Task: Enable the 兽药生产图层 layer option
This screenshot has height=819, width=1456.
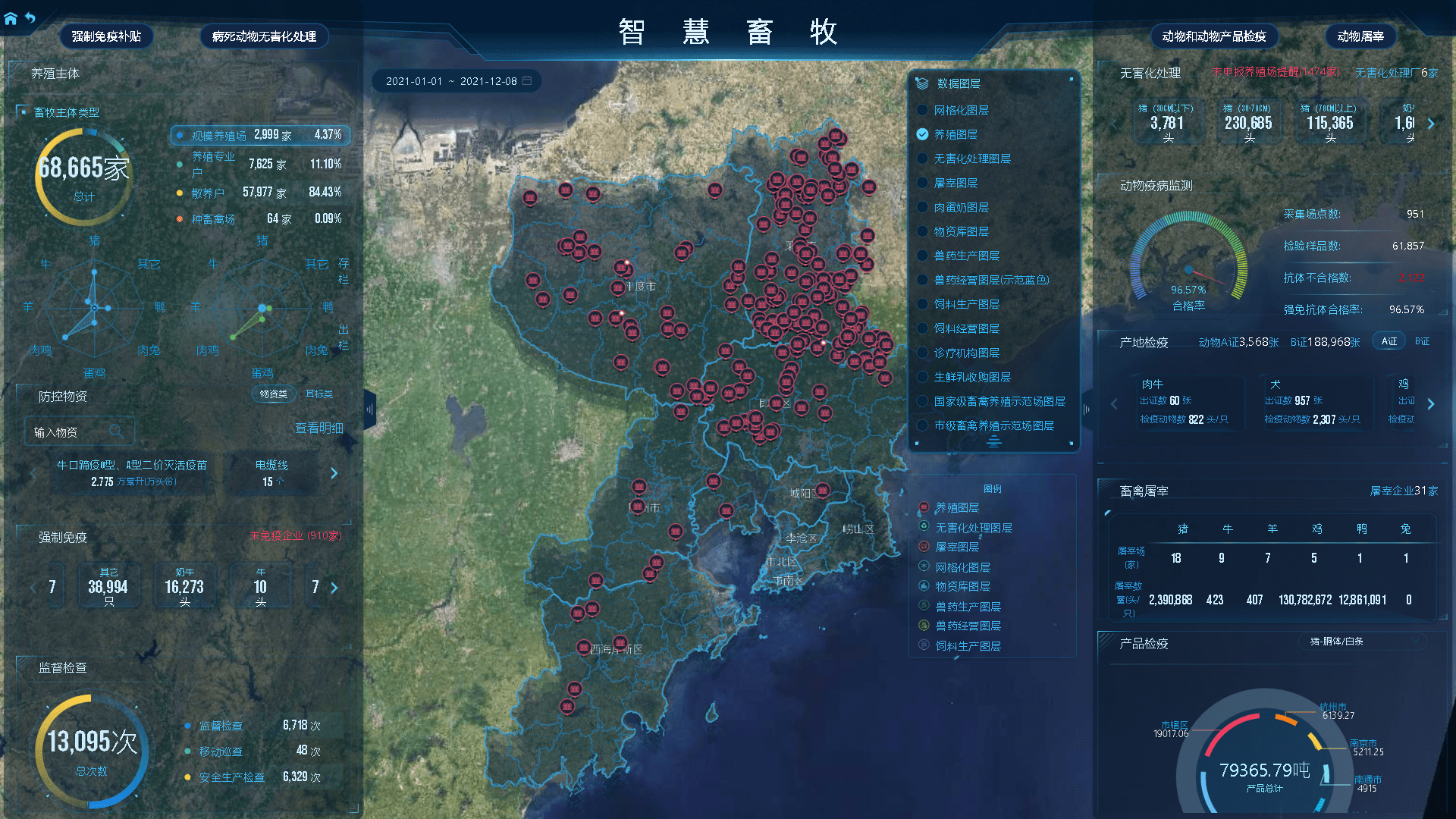Action: pos(922,256)
